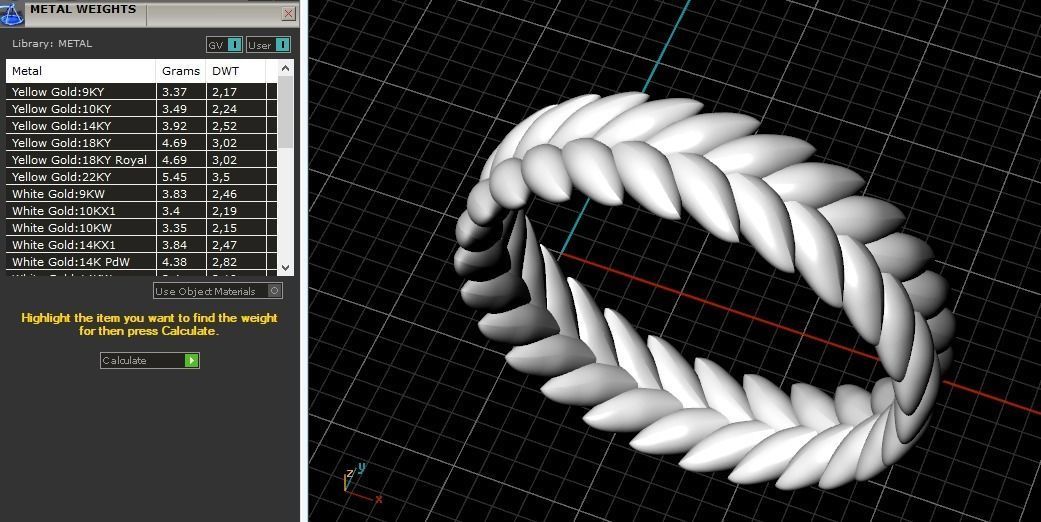Image resolution: width=1041 pixels, height=522 pixels.
Task: Click the 2,17 DWT value
Action: [224, 92]
